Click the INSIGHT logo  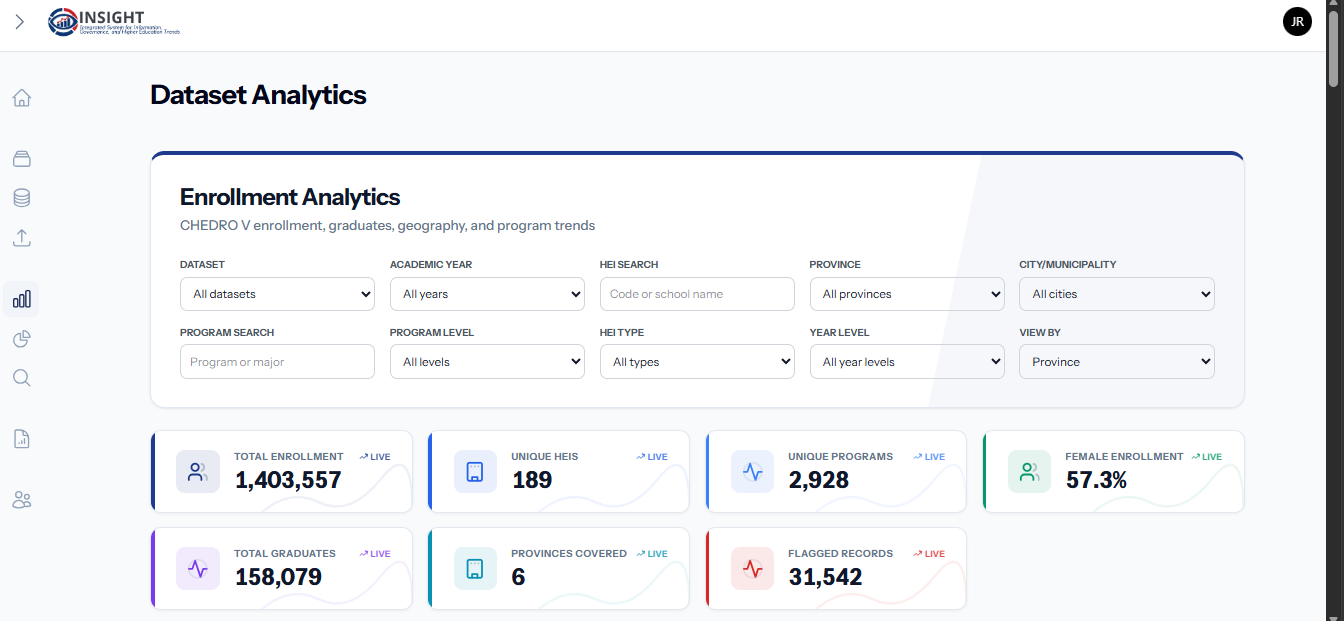tap(114, 22)
